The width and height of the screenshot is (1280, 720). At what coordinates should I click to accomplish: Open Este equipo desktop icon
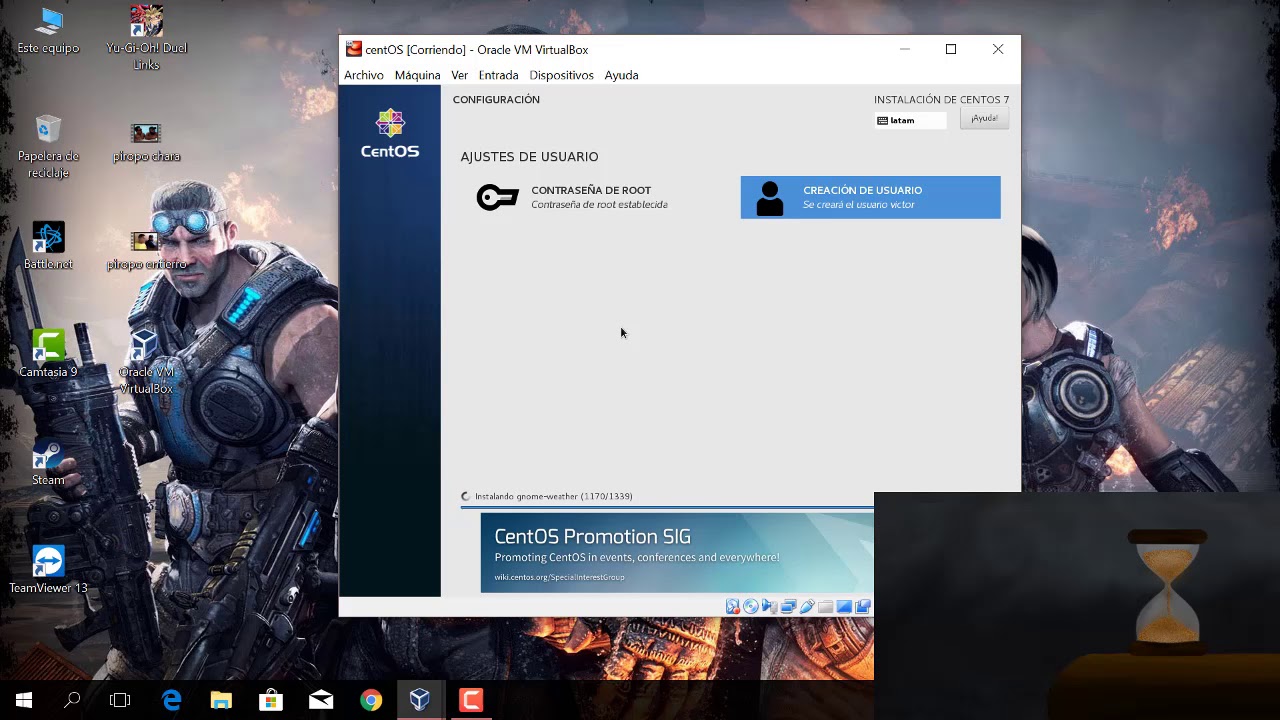click(48, 30)
